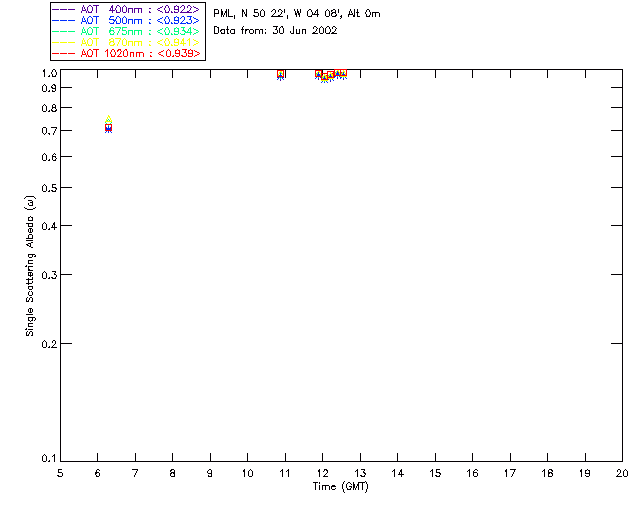
Task: Click the purple dashed line sample for 400nm
Action: click(64, 9)
